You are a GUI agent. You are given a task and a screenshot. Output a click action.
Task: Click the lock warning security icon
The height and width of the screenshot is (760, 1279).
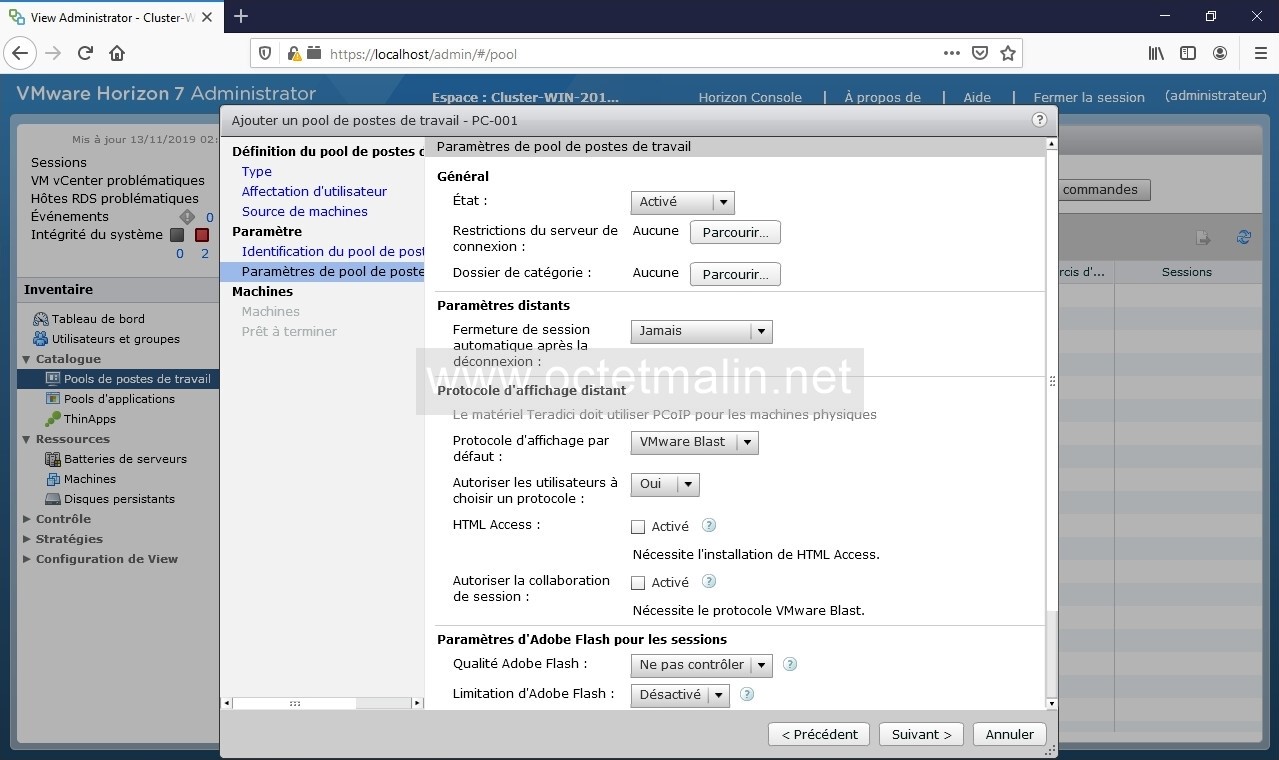[x=294, y=54]
